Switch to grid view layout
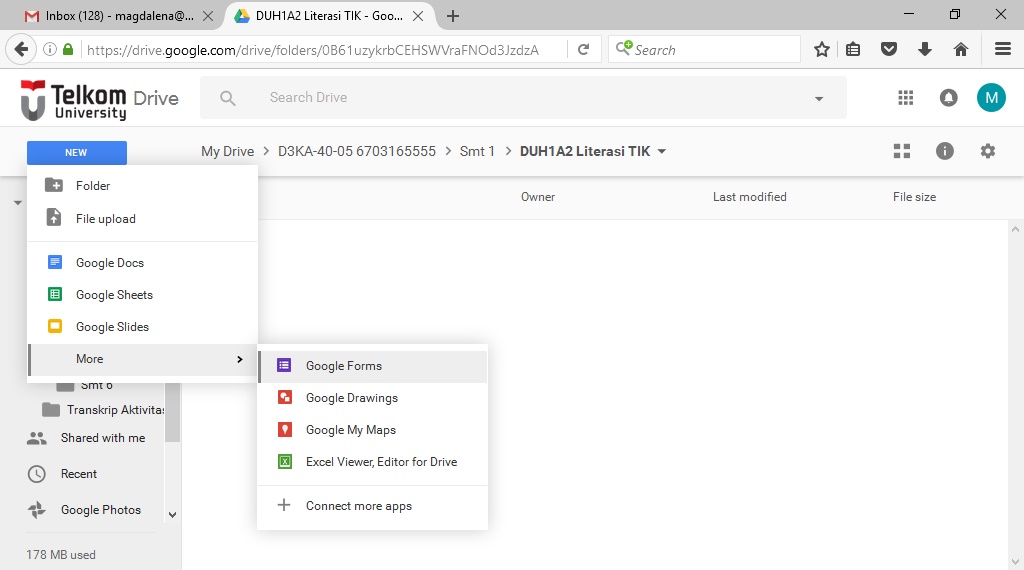This screenshot has width=1024, height=570. point(902,151)
